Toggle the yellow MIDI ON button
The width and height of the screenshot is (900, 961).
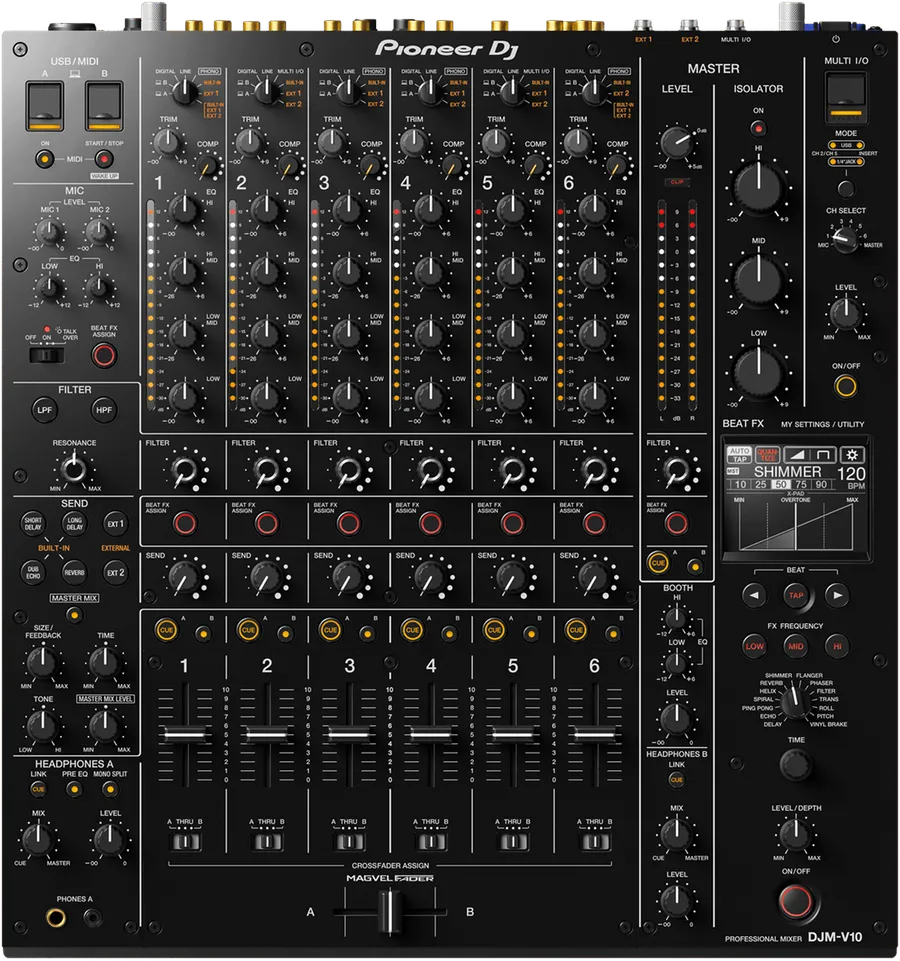(45, 159)
